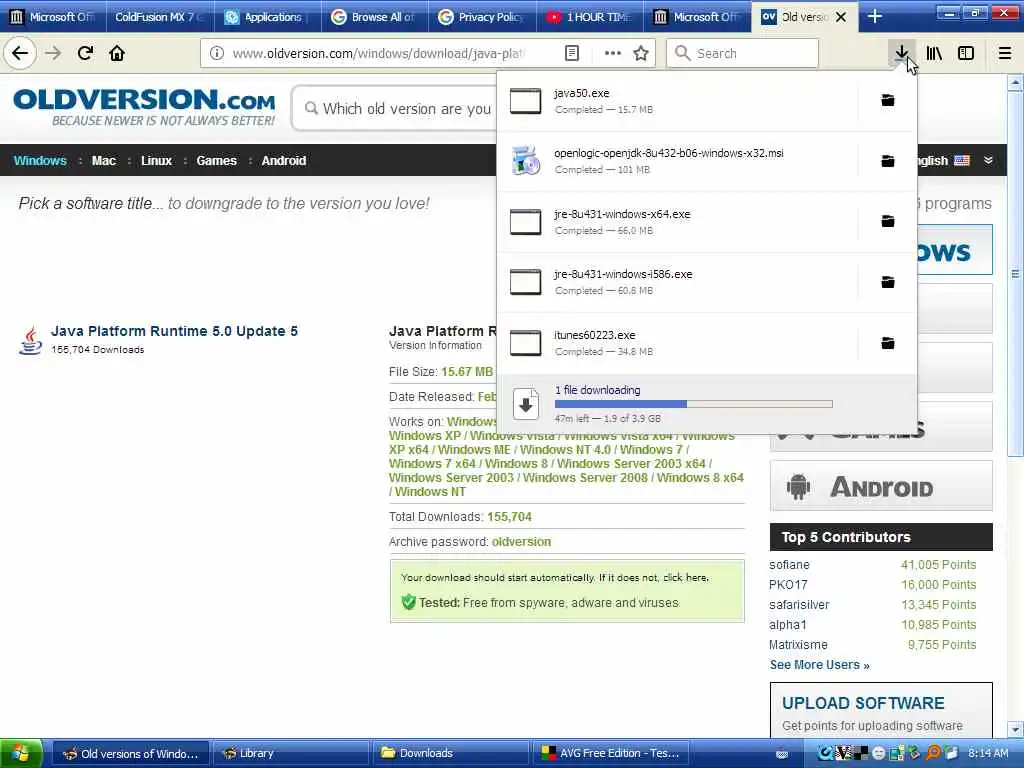This screenshot has width=1024, height=768.
Task: Expand the language chevron in nav bar
Action: (x=988, y=161)
